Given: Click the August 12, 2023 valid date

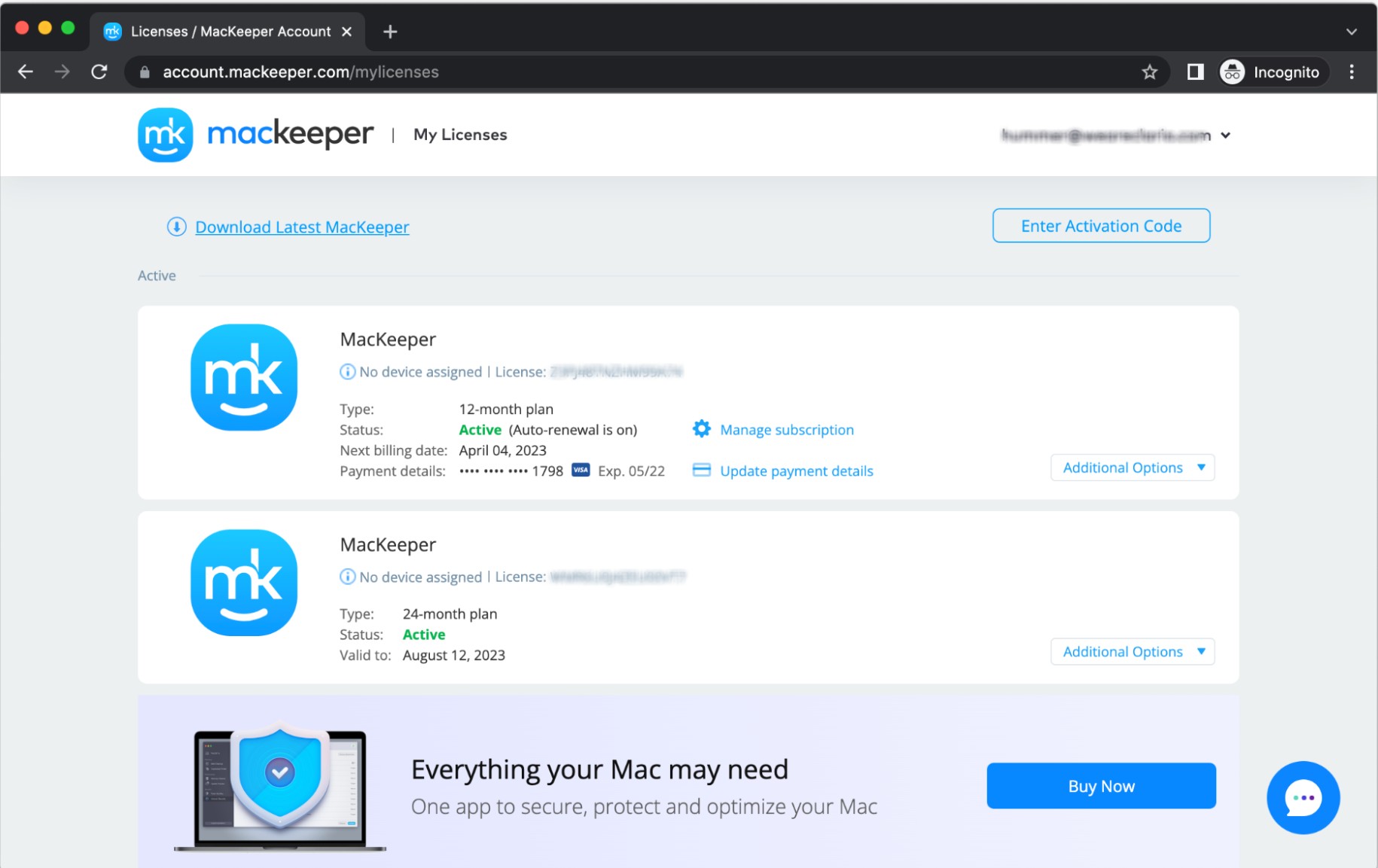Looking at the screenshot, I should (x=454, y=655).
